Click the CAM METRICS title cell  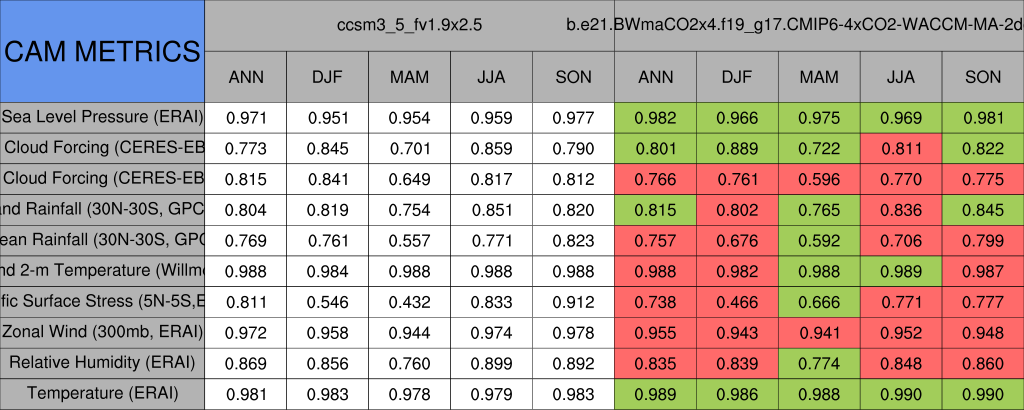click(102, 51)
